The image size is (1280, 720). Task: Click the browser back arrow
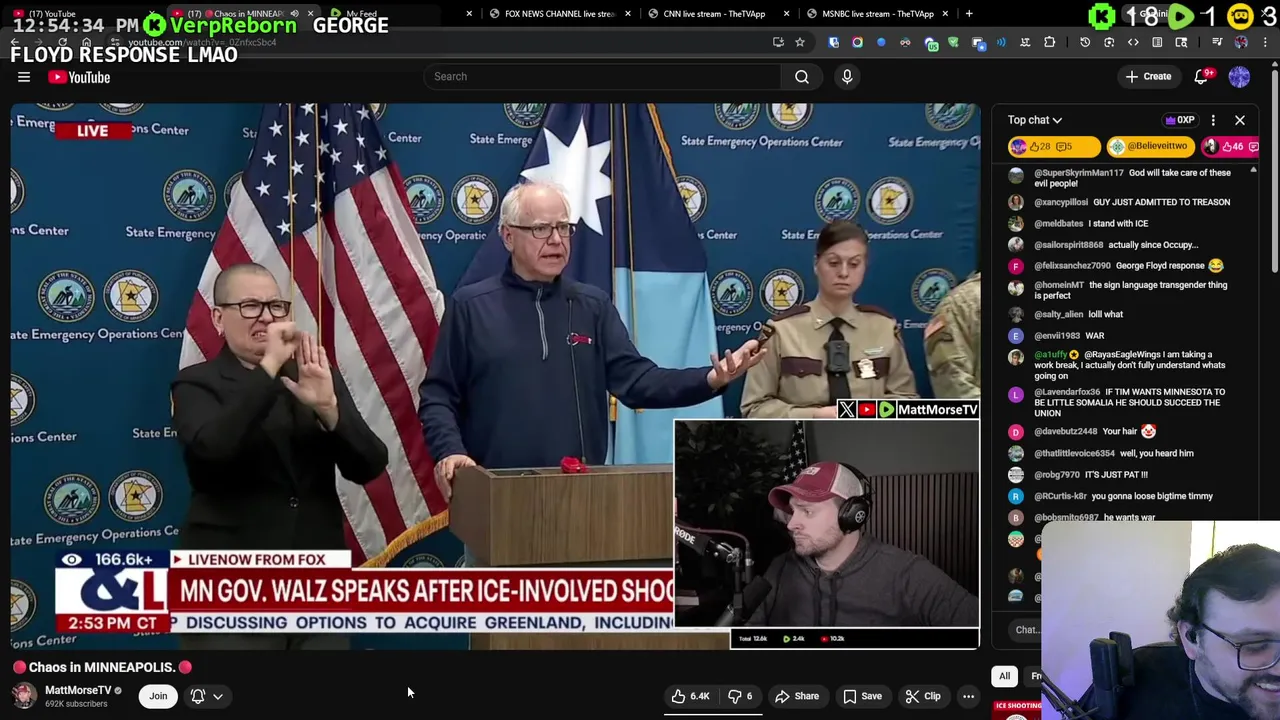pyautogui.click(x=15, y=42)
